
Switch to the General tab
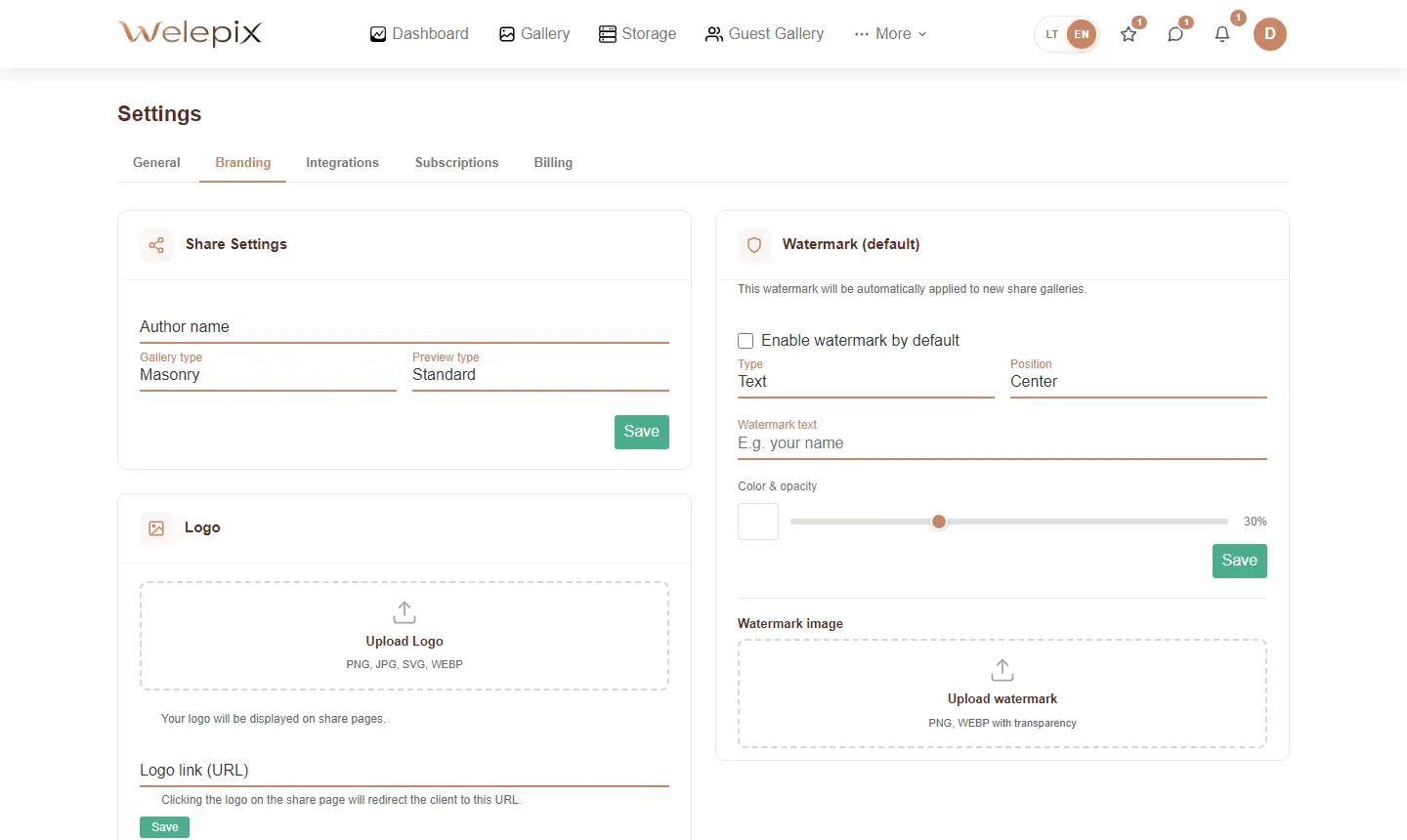pyautogui.click(x=156, y=163)
